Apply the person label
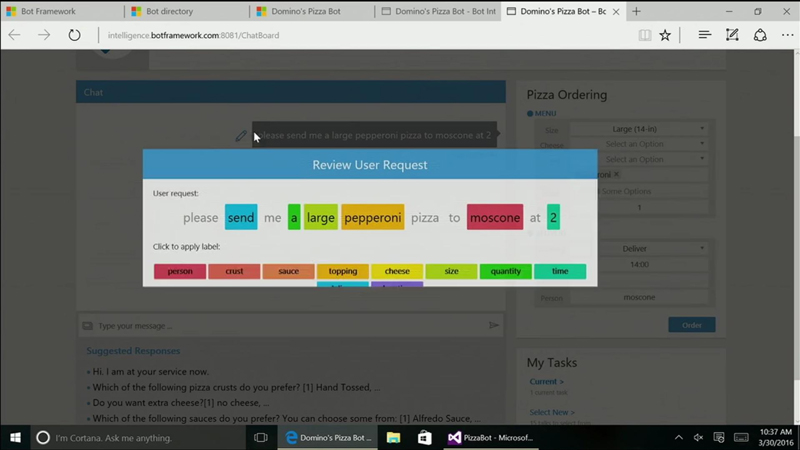800x450 pixels. click(x=180, y=271)
